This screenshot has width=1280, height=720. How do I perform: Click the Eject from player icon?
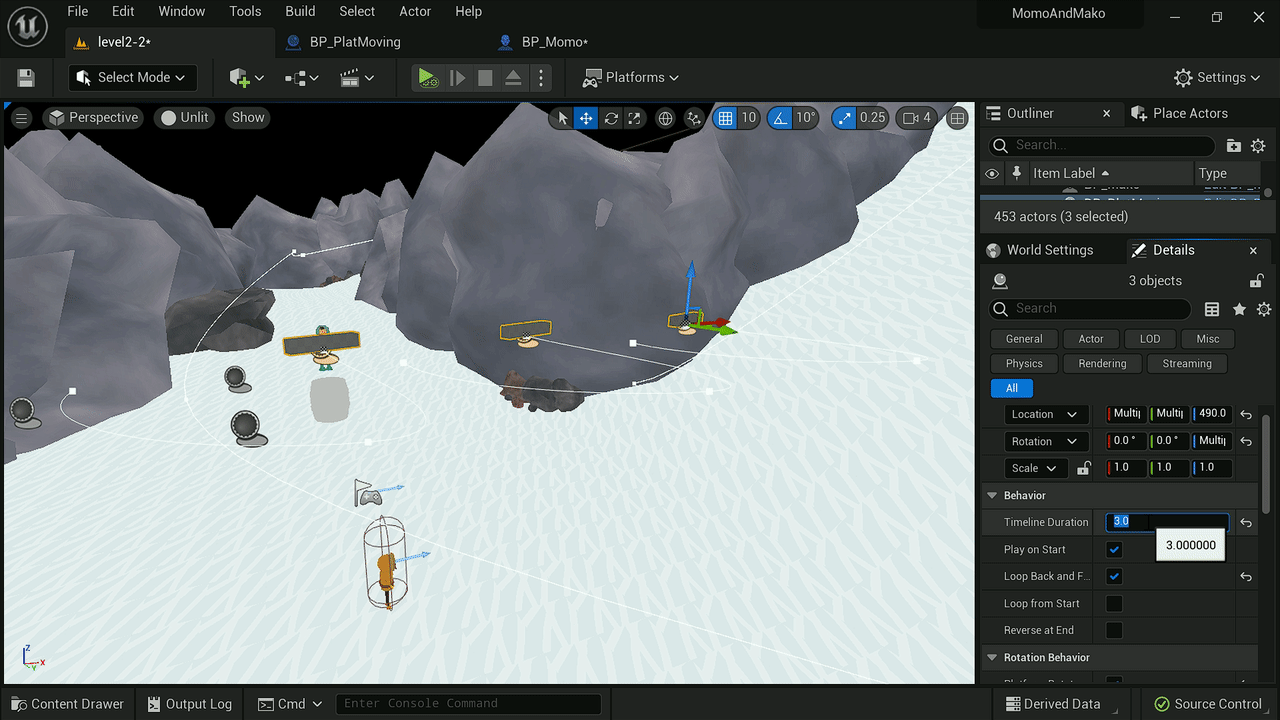click(512, 78)
